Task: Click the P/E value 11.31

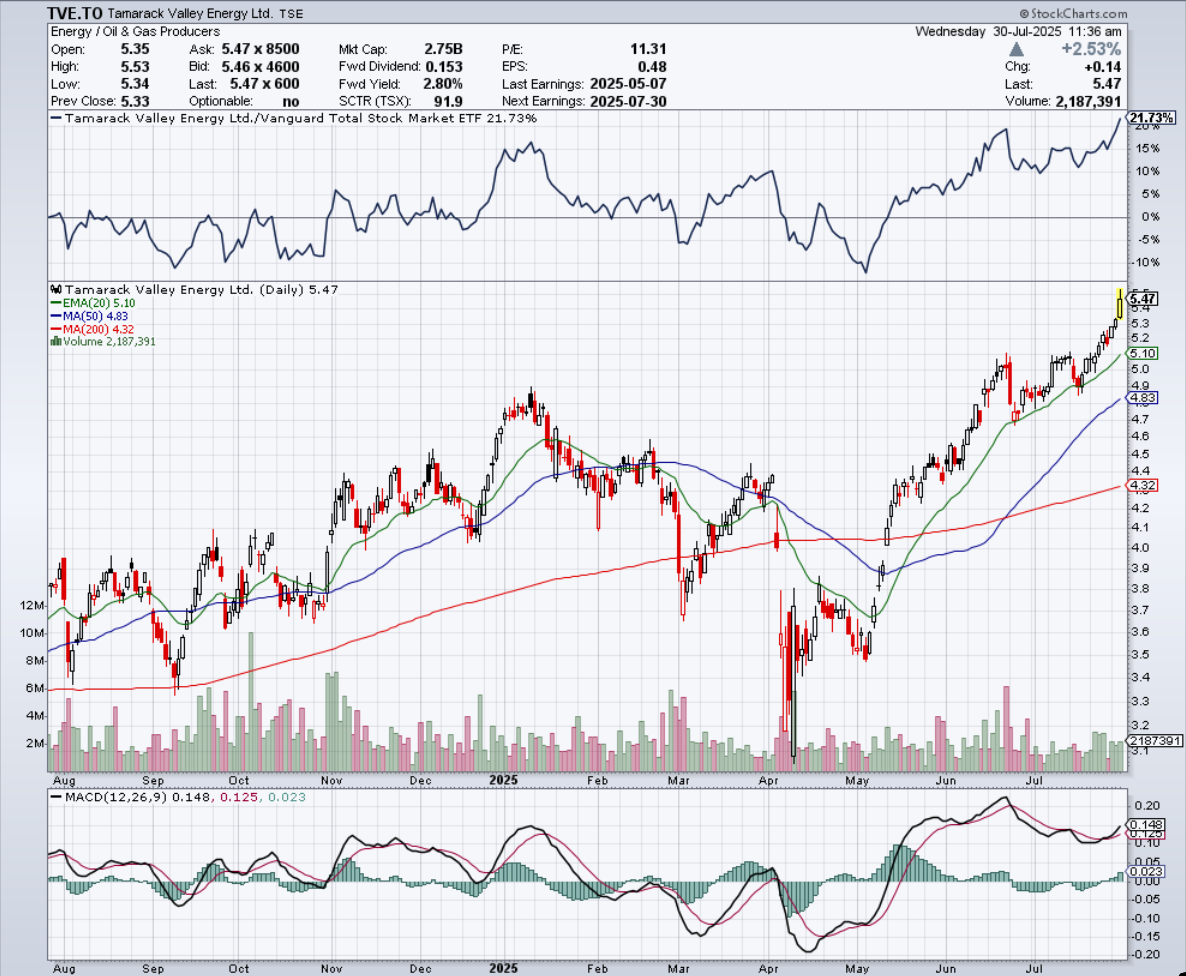Action: (648, 49)
